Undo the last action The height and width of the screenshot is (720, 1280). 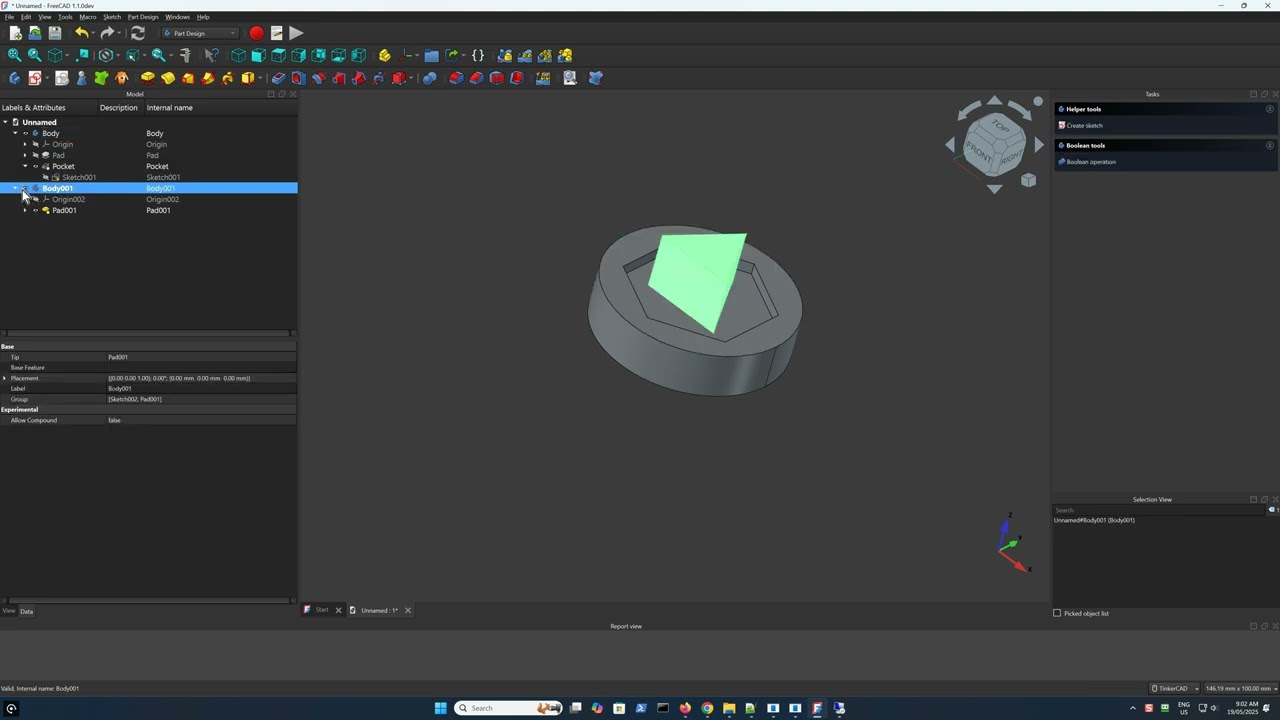click(x=81, y=33)
